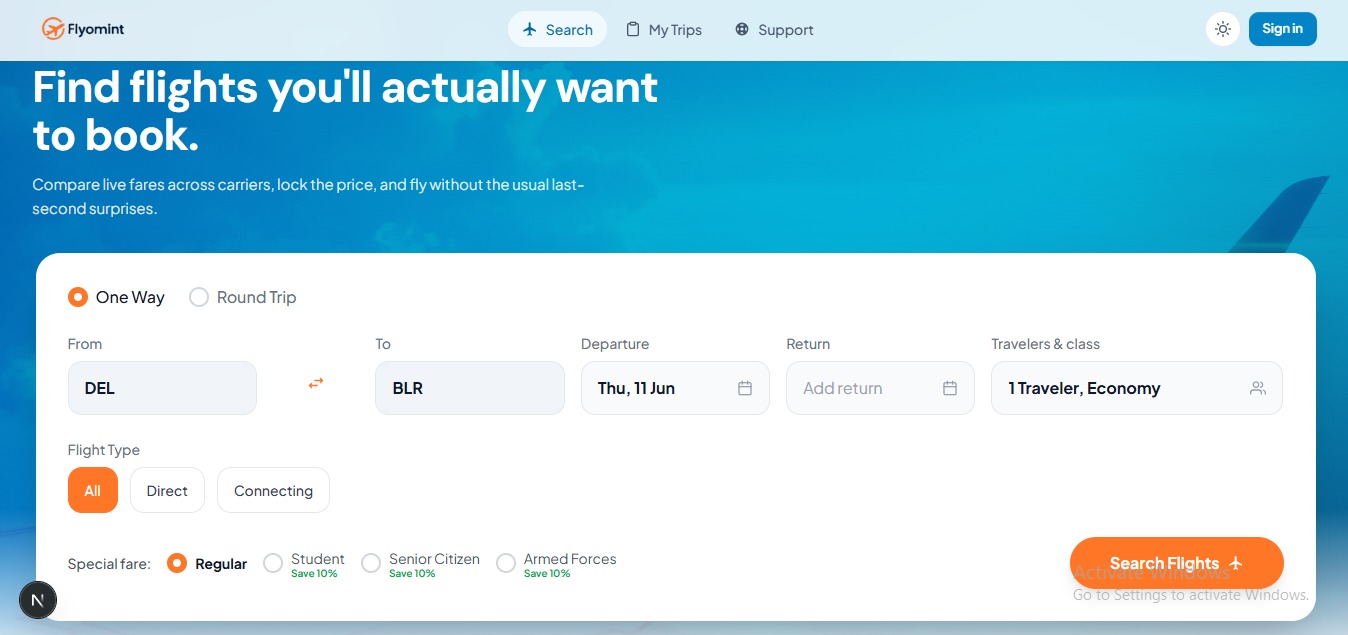Image resolution: width=1348 pixels, height=635 pixels.
Task: Select the Round Trip option
Action: (x=243, y=297)
